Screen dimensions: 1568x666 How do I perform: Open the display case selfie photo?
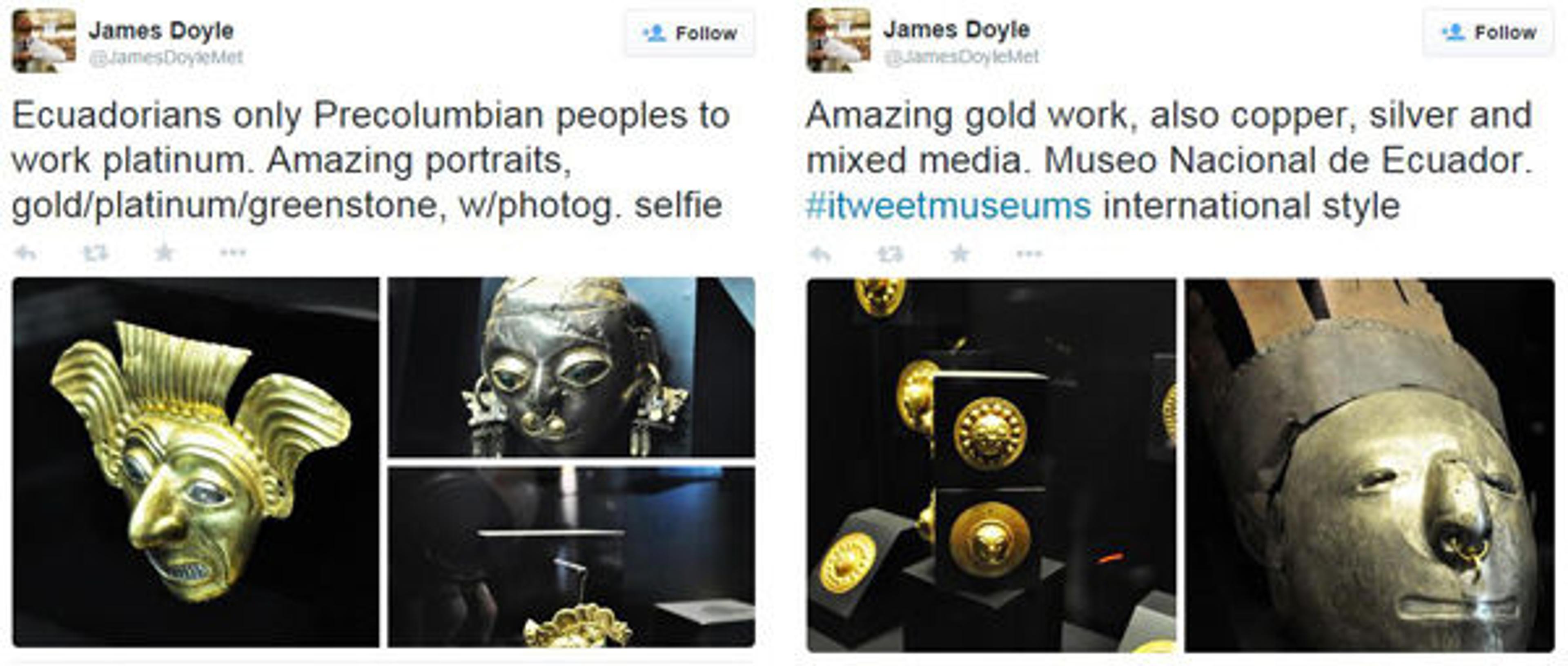[572, 557]
